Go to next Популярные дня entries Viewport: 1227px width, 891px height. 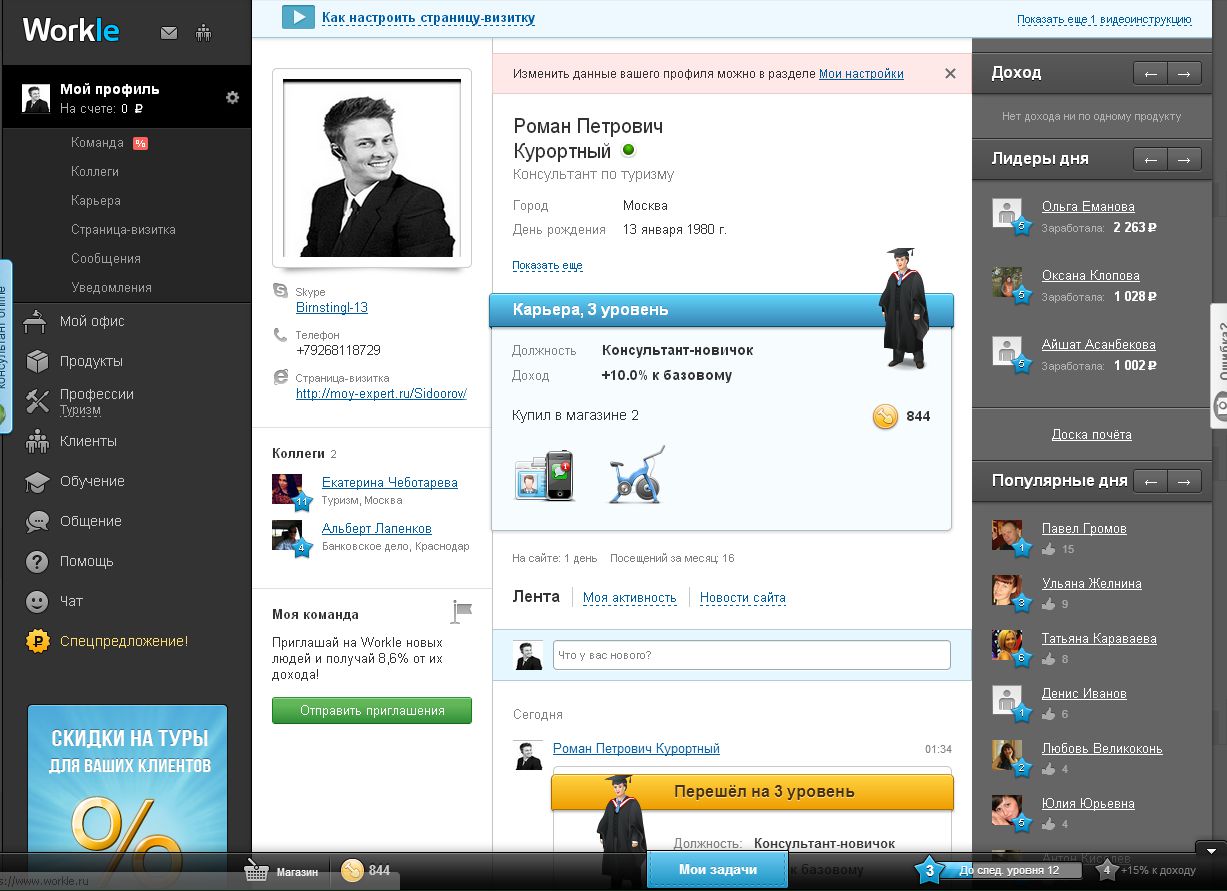tap(1184, 481)
